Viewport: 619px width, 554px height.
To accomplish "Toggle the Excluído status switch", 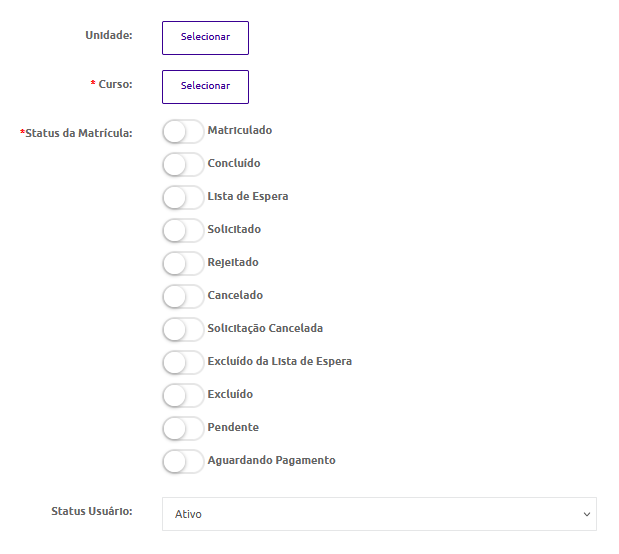I will coord(183,395).
